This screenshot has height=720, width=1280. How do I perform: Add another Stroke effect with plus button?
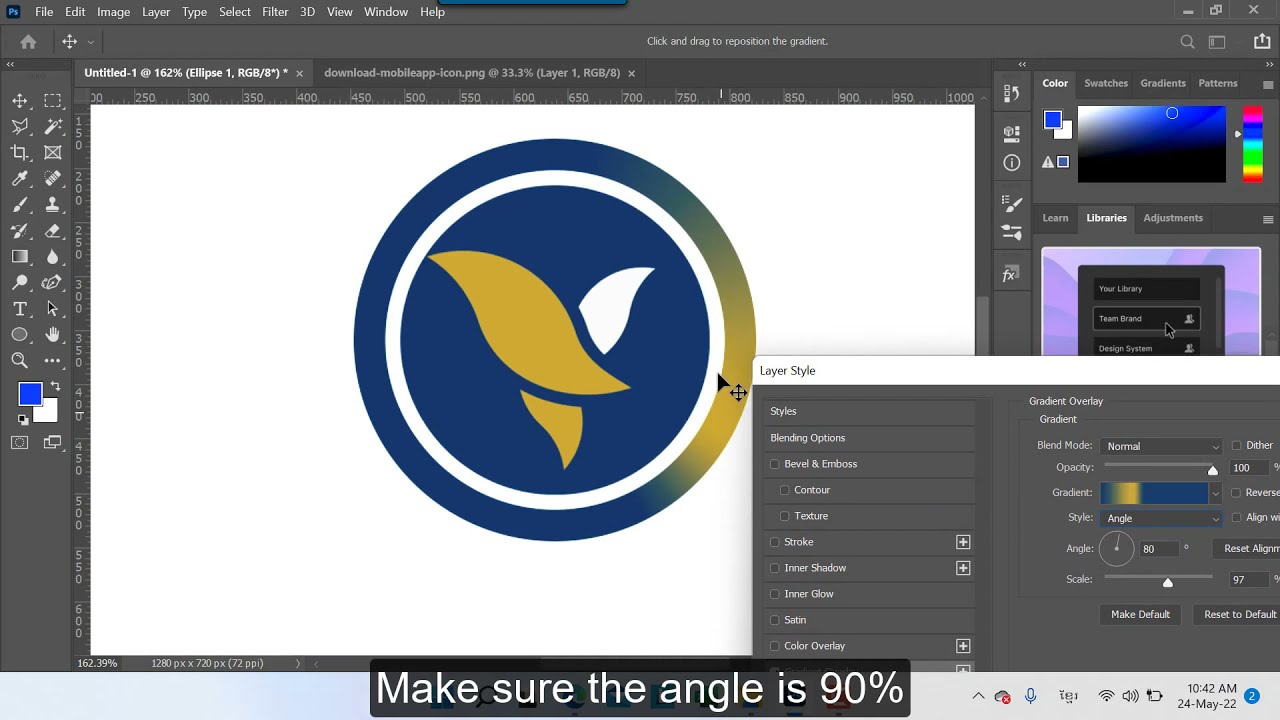(963, 542)
